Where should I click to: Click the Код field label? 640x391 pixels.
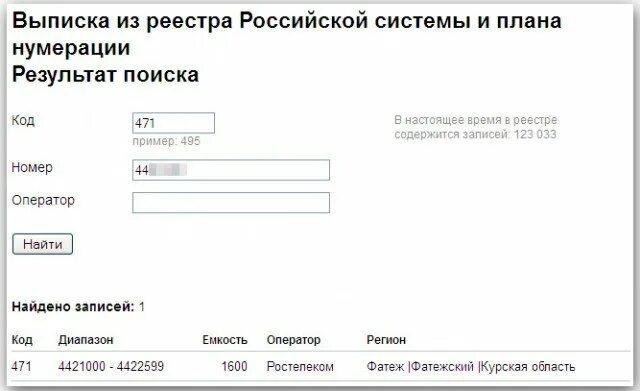(x=23, y=120)
